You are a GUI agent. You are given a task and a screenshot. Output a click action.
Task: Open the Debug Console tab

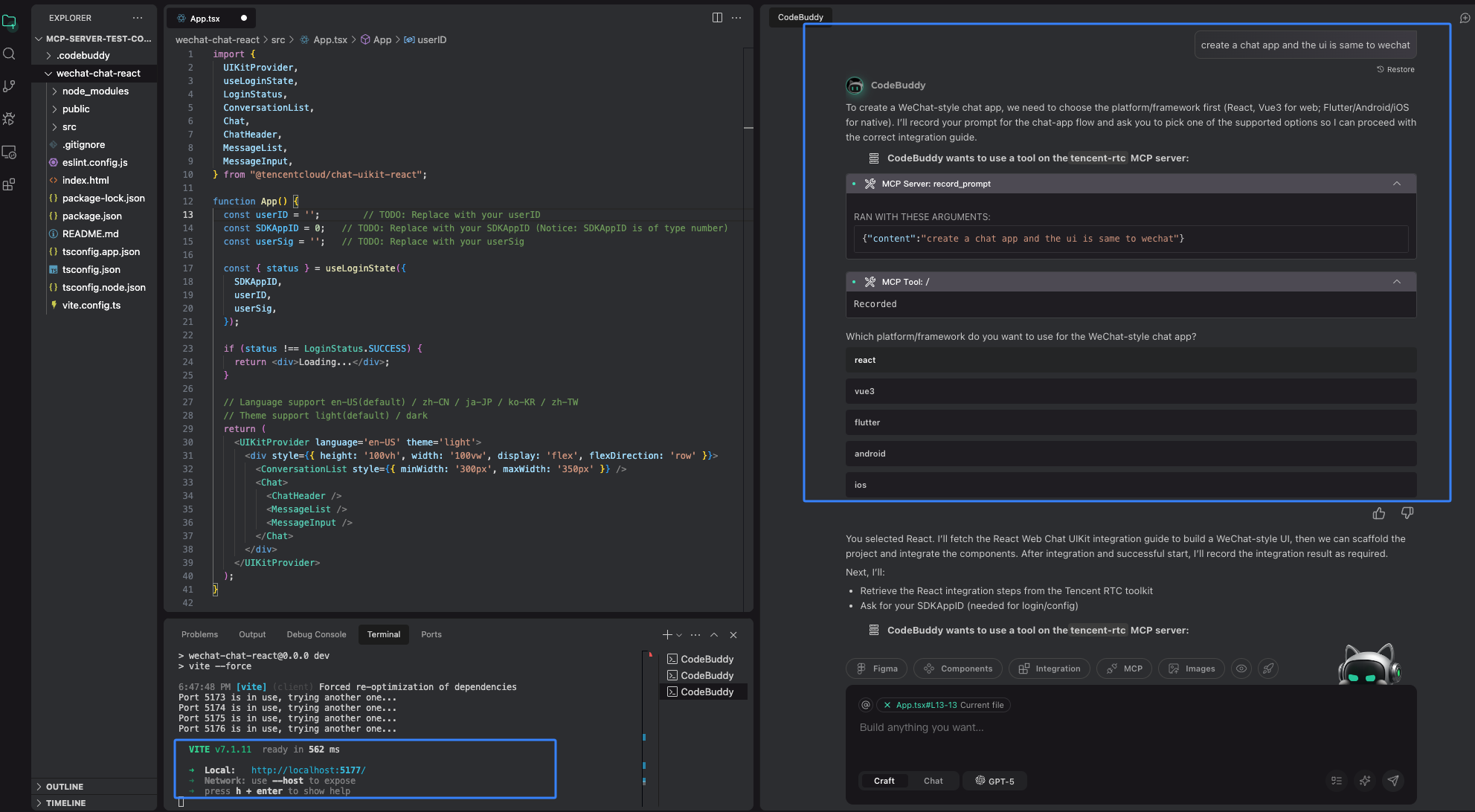click(x=316, y=634)
